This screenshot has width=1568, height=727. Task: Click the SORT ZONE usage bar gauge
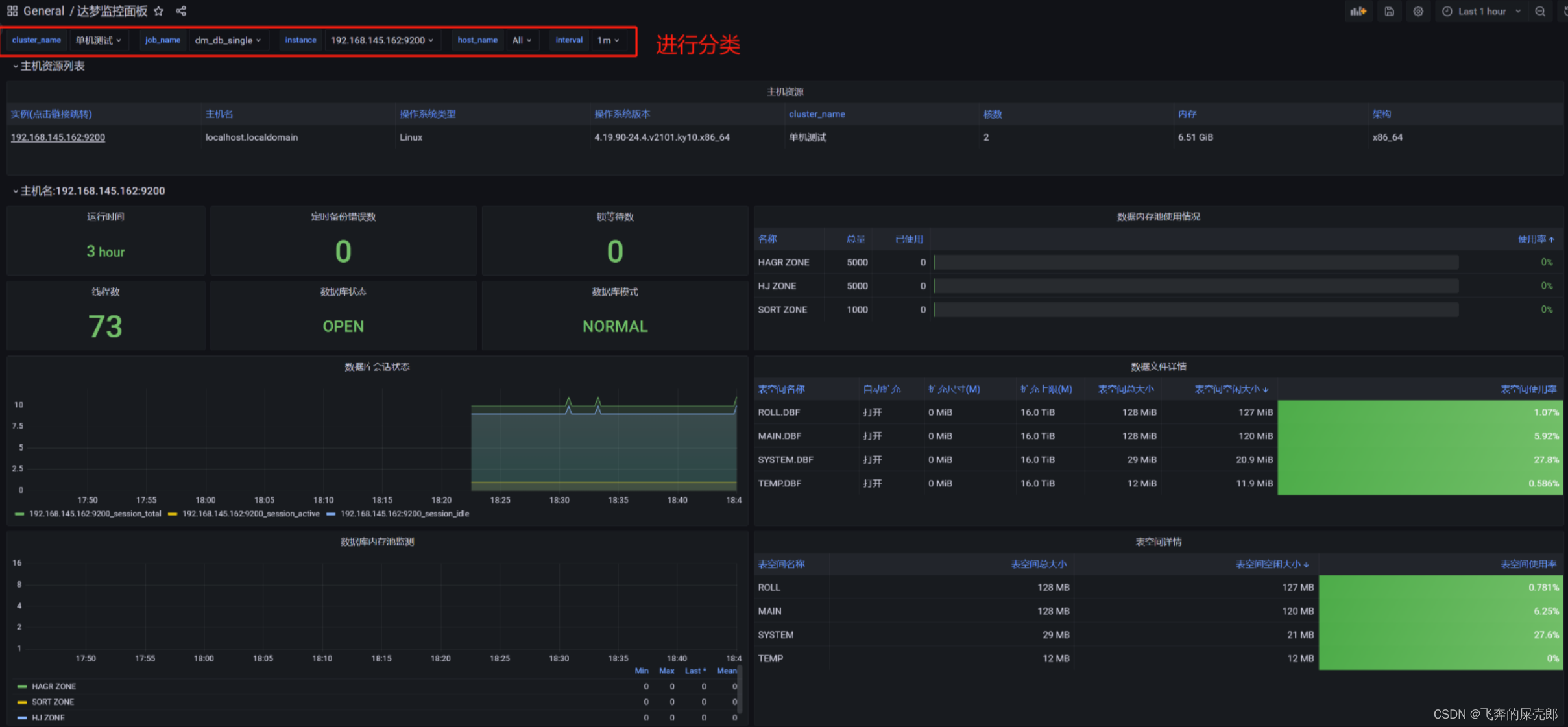point(1196,310)
